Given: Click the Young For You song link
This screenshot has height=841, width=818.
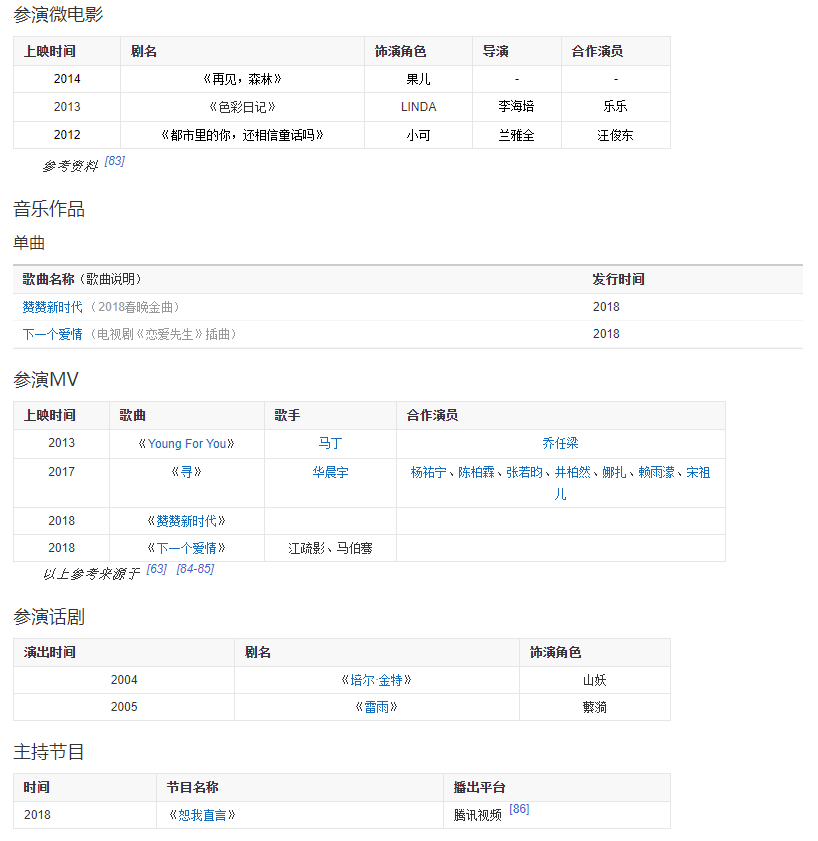Looking at the screenshot, I should (187, 444).
